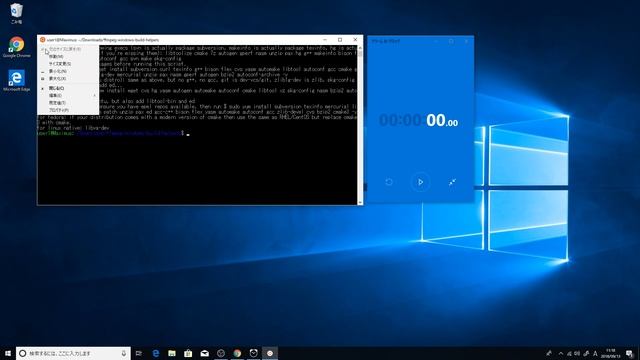
Task: Minimize the terminal window
Action: [x=325, y=40]
